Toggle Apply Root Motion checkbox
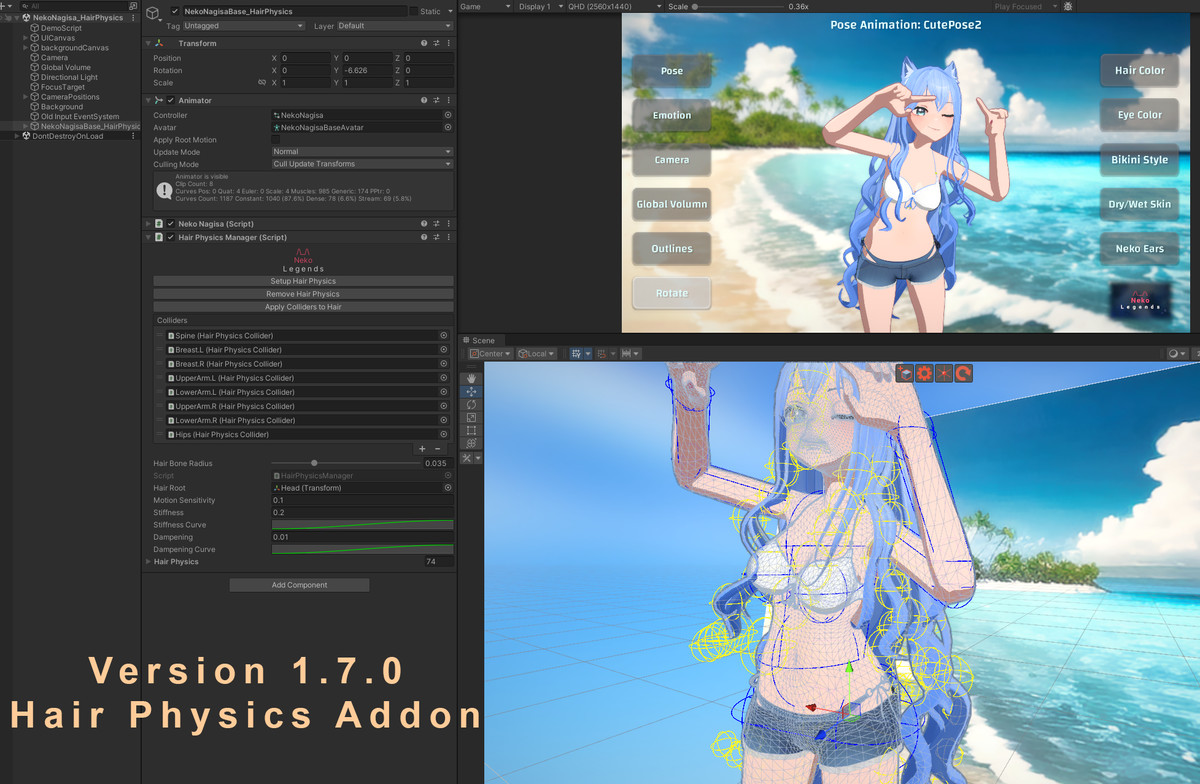This screenshot has width=1200, height=784. [x=276, y=140]
